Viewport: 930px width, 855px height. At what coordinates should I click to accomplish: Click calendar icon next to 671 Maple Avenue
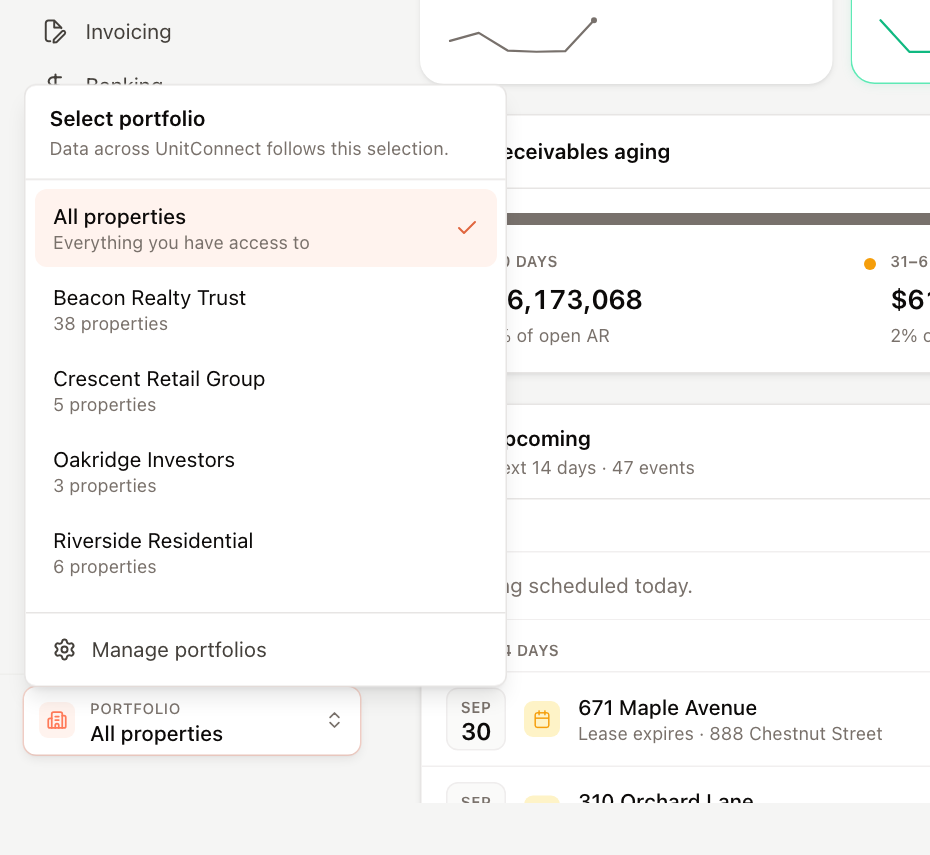[542, 720]
